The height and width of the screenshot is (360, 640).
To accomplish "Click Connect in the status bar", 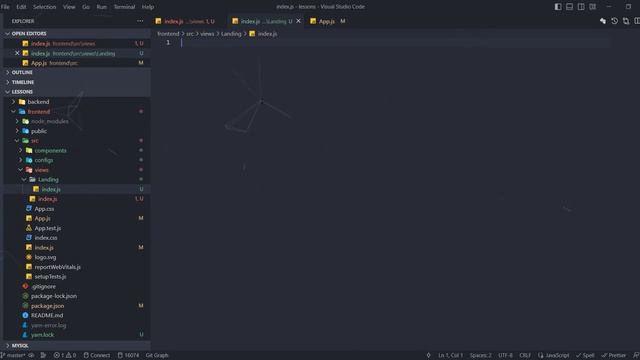I will click(97, 355).
